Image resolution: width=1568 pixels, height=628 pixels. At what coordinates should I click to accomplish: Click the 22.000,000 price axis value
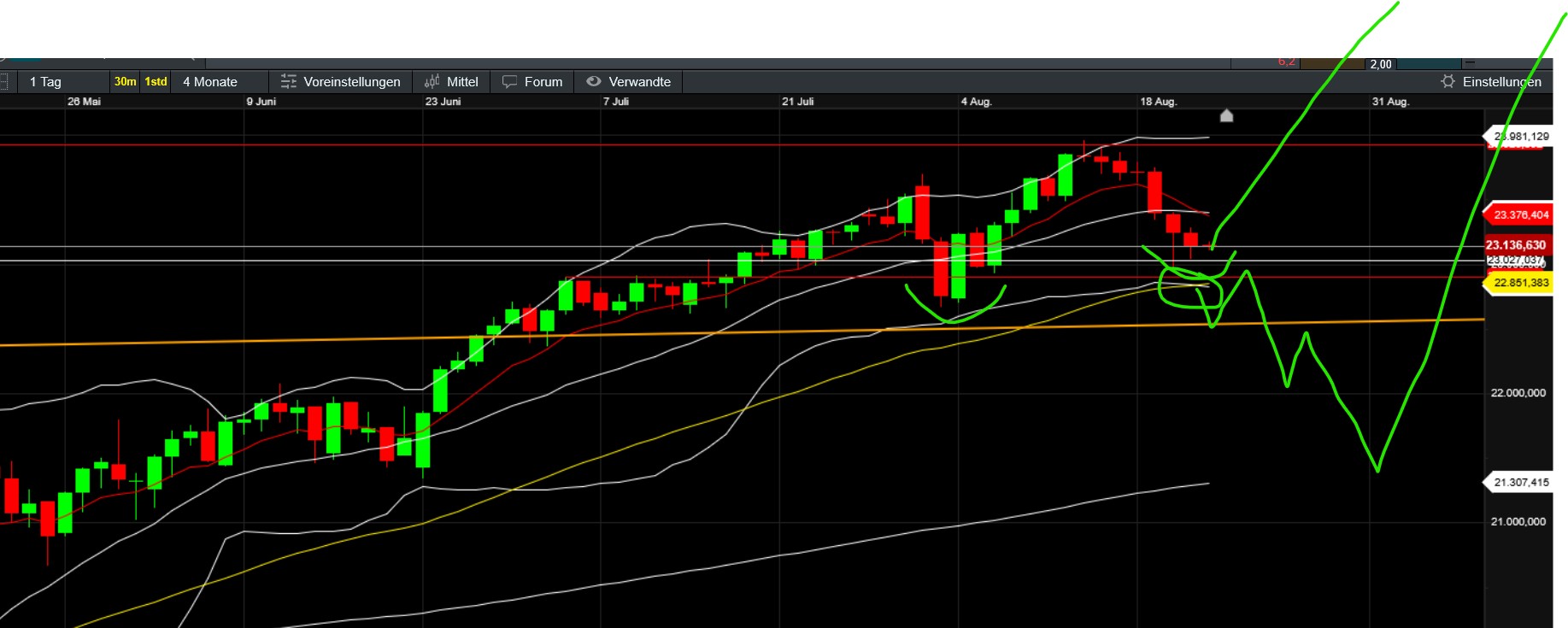(1518, 393)
